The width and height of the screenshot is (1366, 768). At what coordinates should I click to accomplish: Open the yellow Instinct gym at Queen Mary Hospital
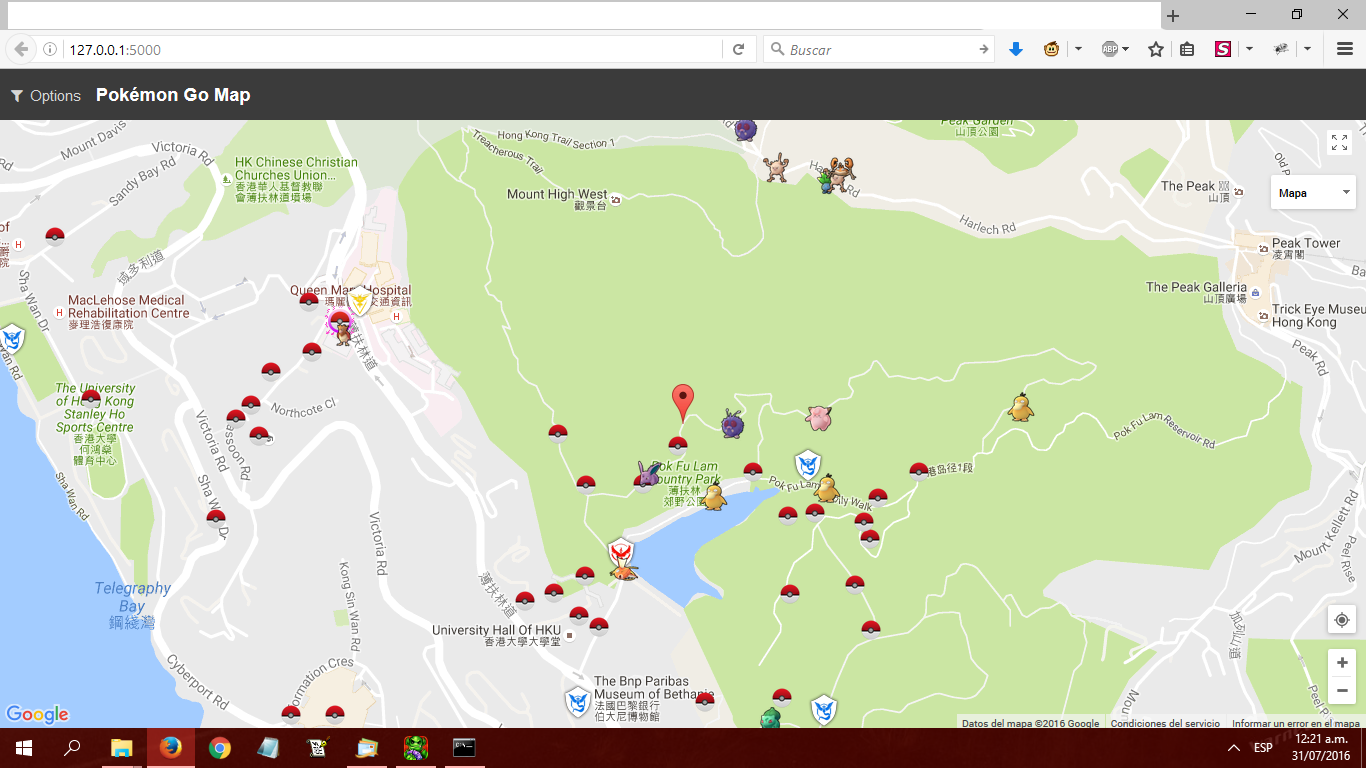click(x=359, y=300)
